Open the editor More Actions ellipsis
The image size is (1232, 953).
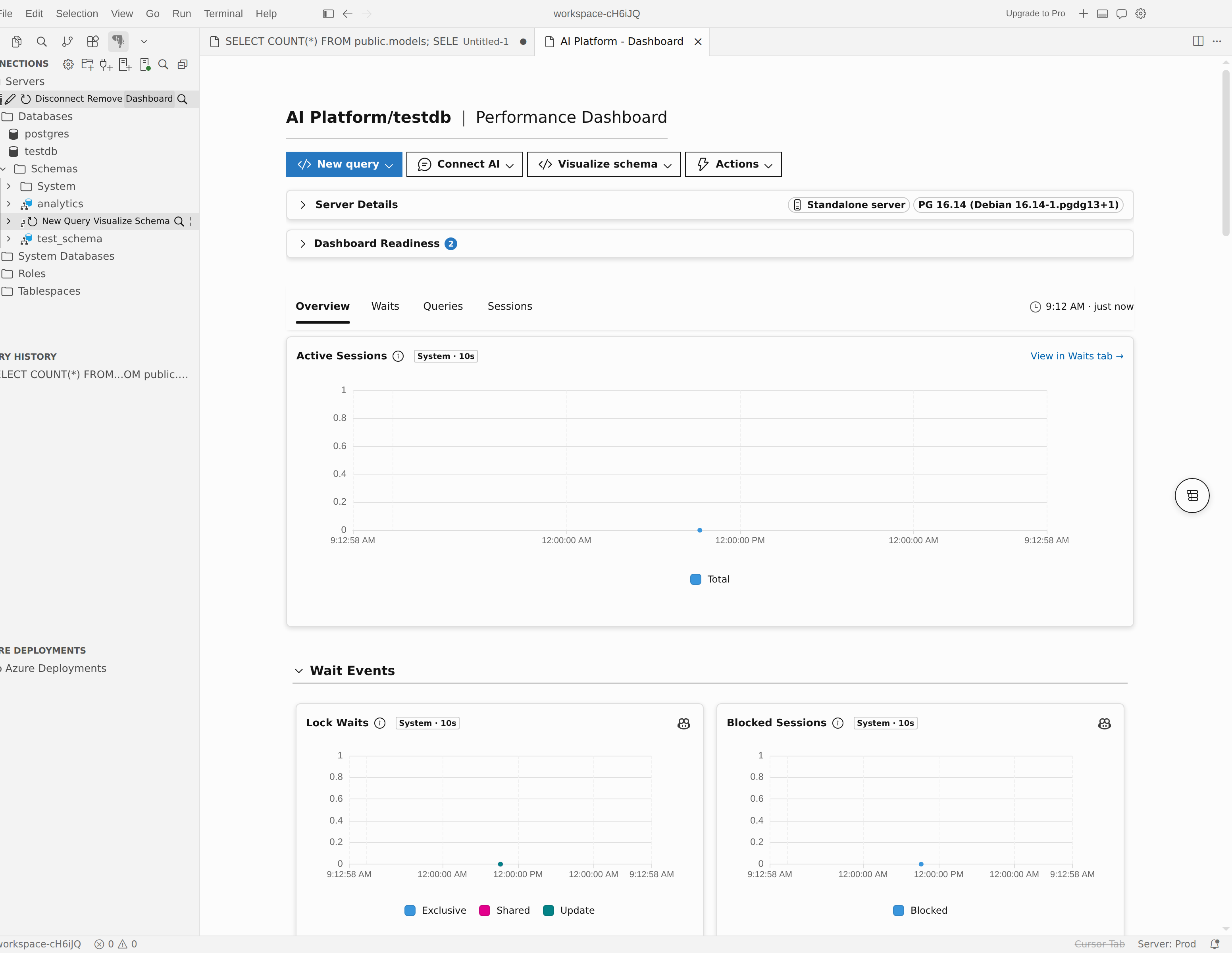[1217, 41]
